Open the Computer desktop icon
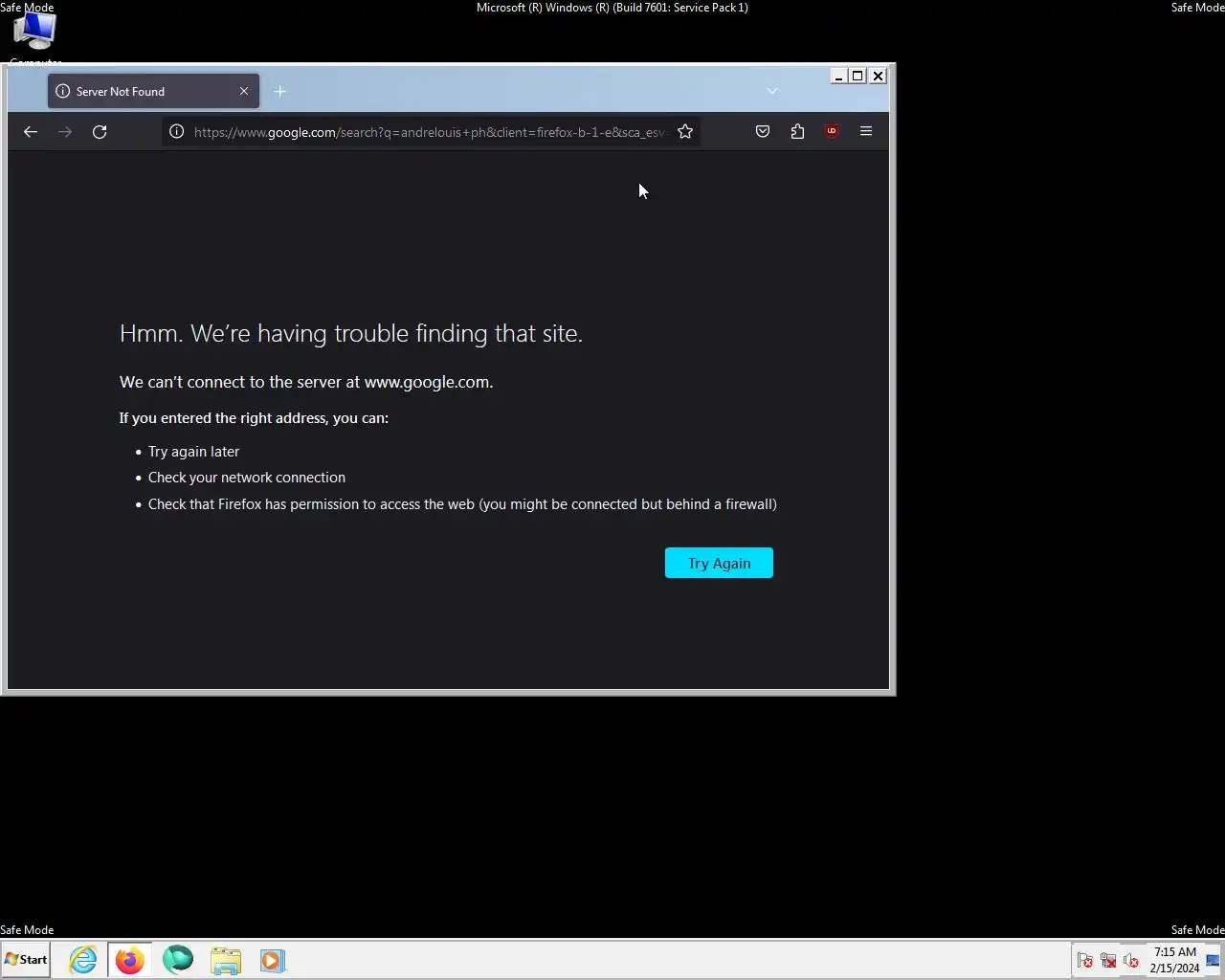Image resolution: width=1225 pixels, height=980 pixels. pyautogui.click(x=35, y=38)
